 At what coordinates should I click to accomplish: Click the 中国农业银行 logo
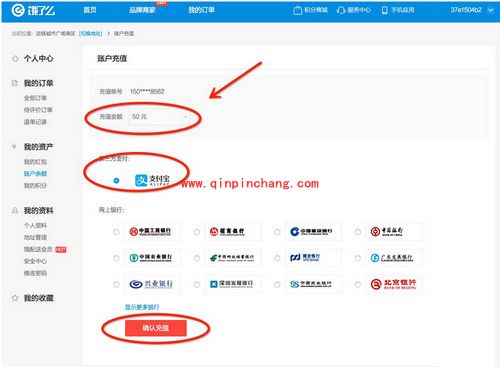click(152, 258)
